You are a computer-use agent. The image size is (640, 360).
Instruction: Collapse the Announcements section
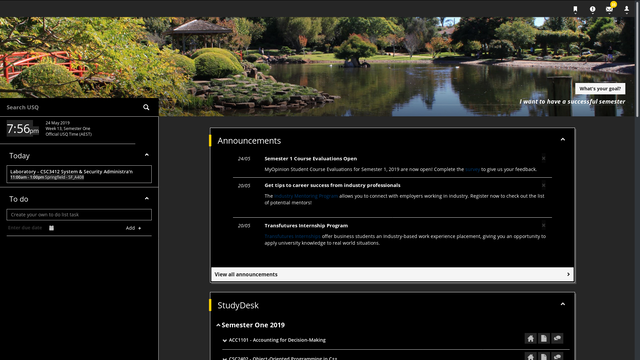[x=562, y=140]
